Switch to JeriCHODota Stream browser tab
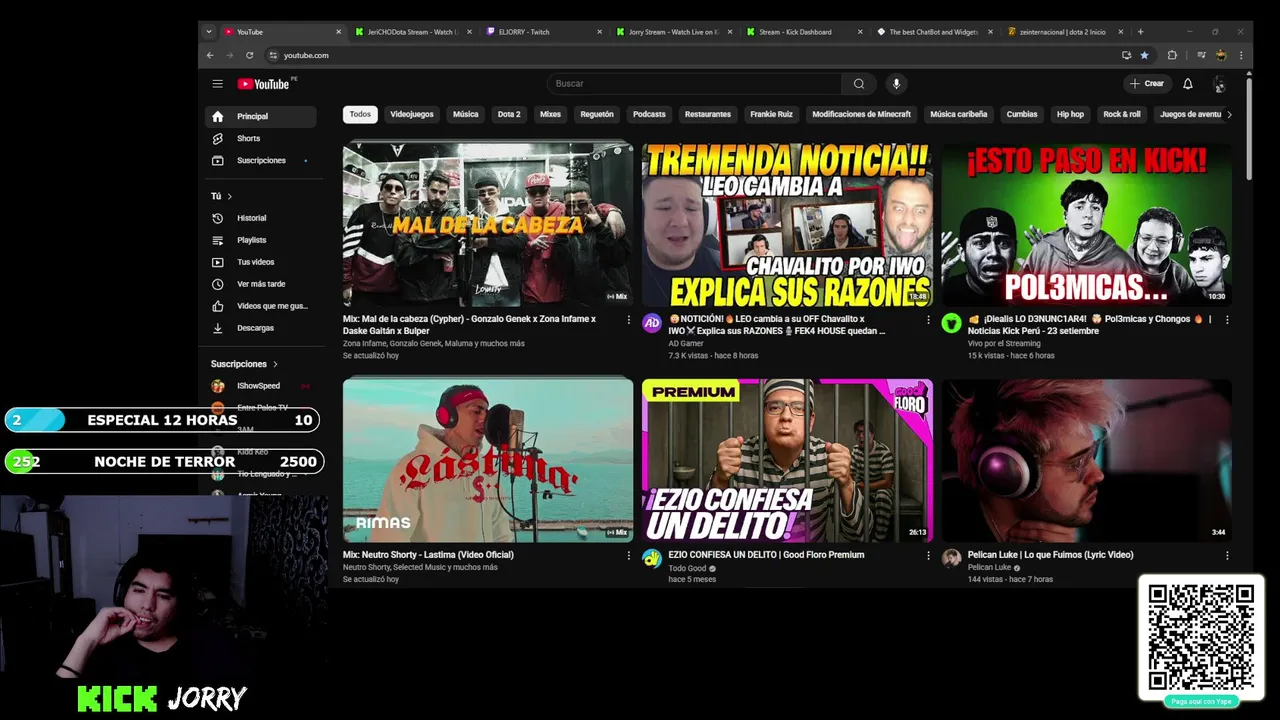 pyautogui.click(x=412, y=32)
